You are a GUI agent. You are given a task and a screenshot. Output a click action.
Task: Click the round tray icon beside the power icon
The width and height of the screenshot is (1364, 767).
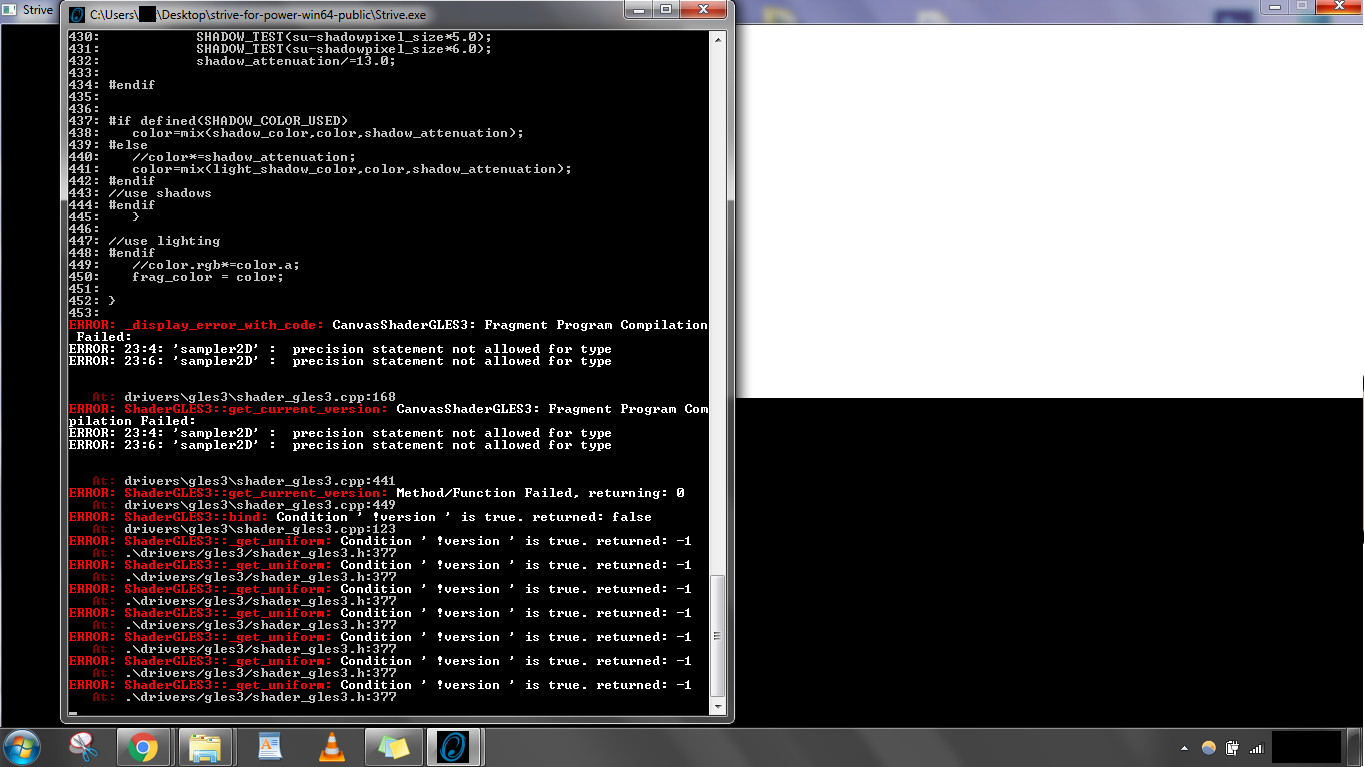1209,748
